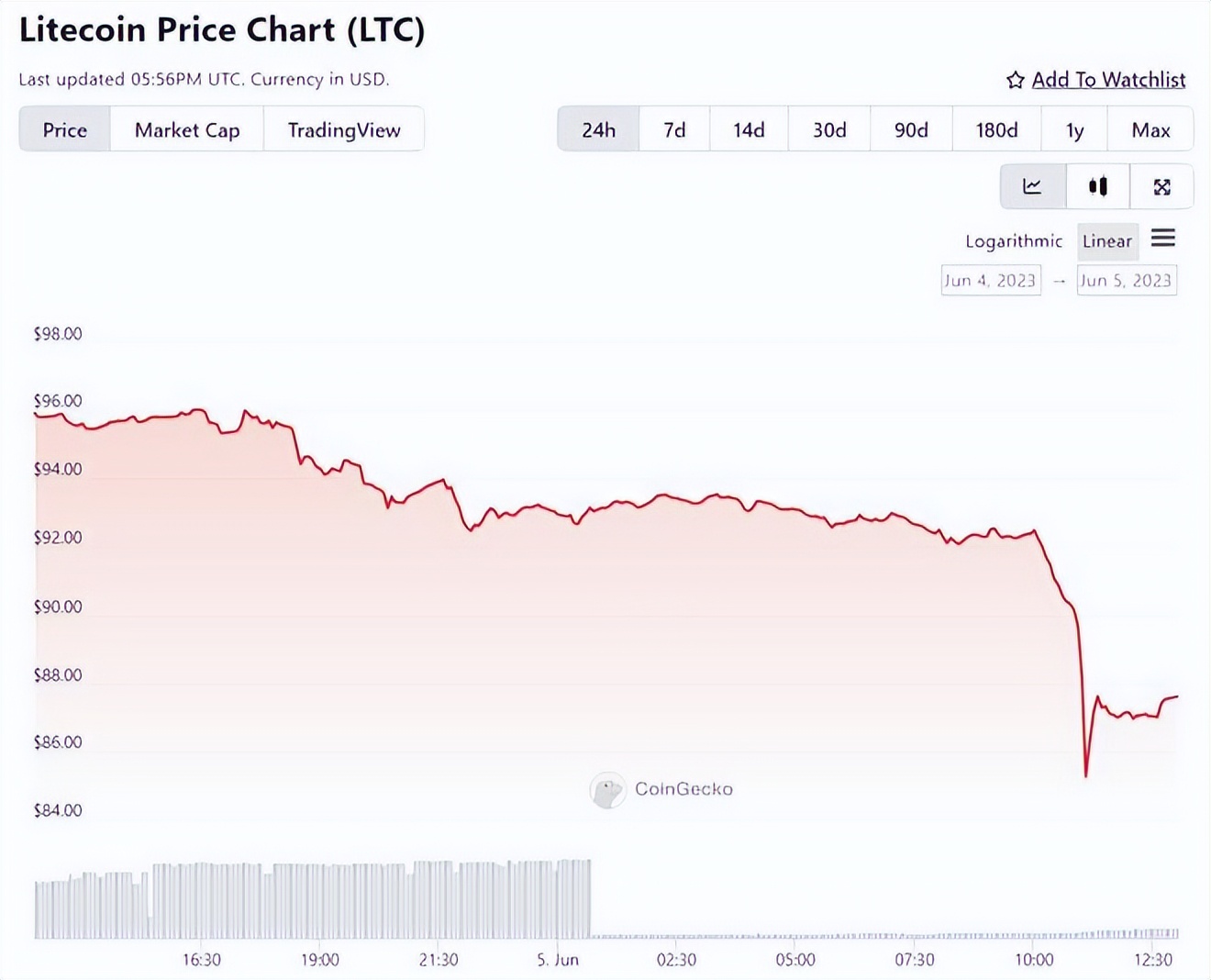Switch to Logarithmic scale
This screenshot has width=1211, height=980.
(x=1014, y=241)
